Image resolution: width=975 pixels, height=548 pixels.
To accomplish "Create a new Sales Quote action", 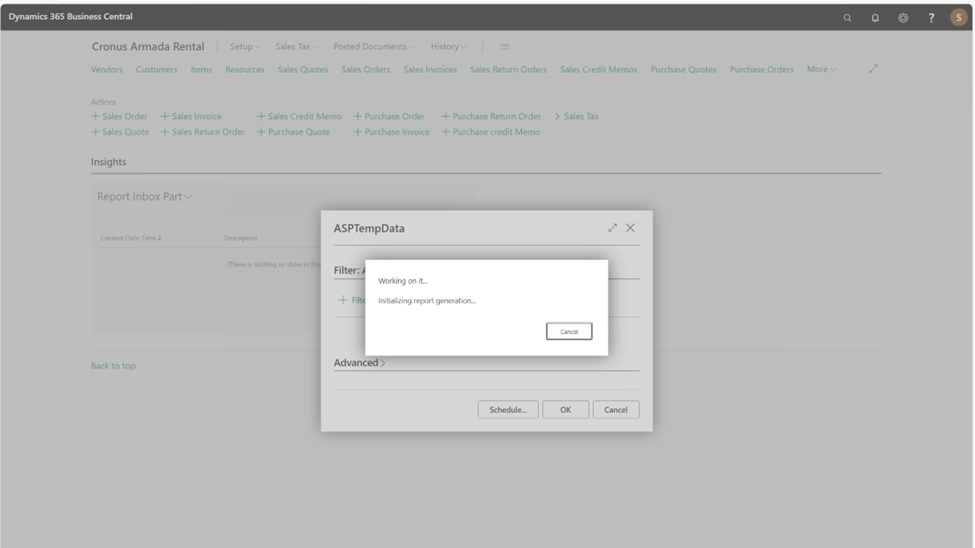I will pos(120,132).
